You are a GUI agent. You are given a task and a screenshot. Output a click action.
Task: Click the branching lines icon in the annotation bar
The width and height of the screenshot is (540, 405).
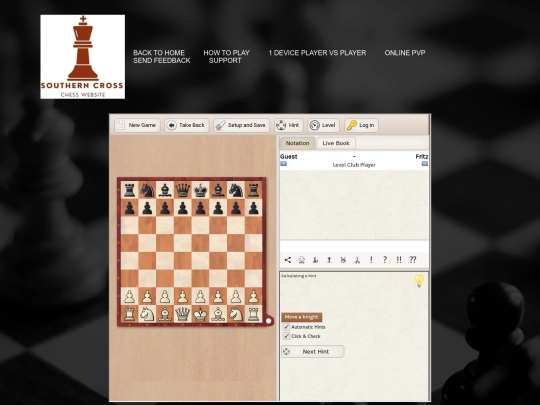pos(357,260)
